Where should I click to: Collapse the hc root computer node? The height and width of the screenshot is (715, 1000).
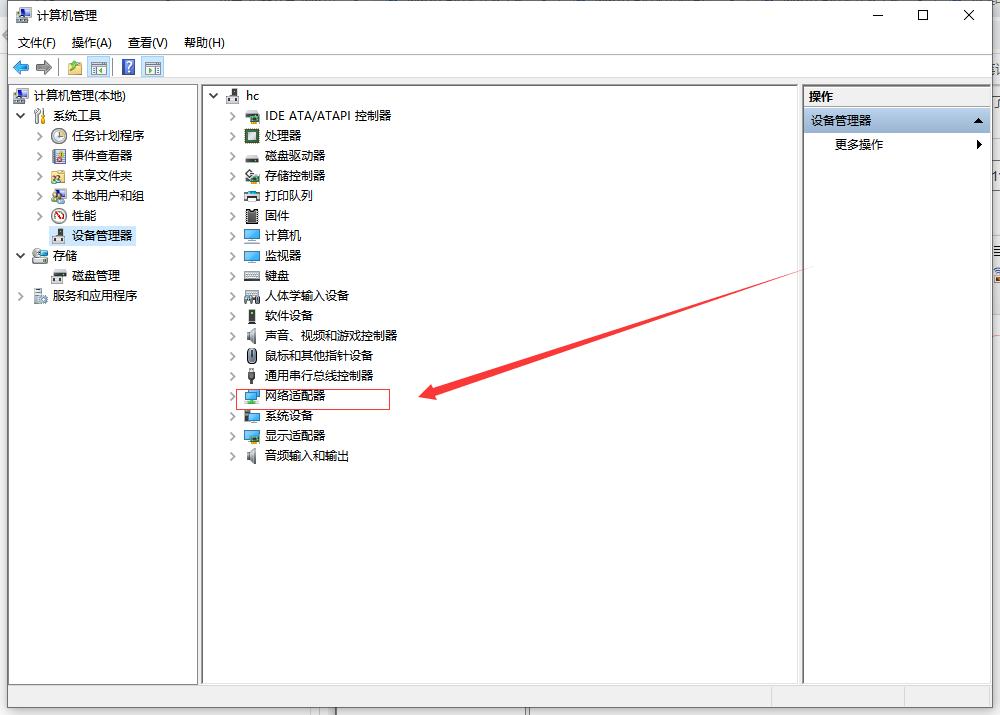point(214,96)
